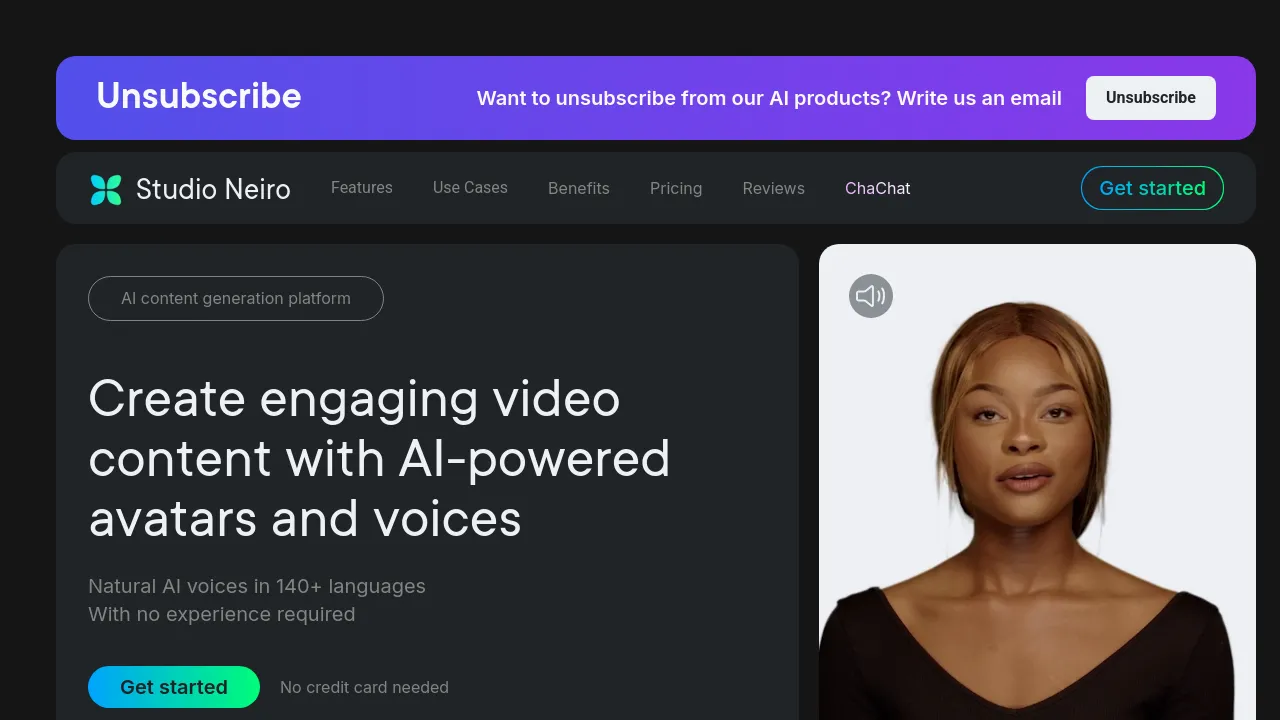Toggle the avatar video sound speaker icon
Screen dimensions: 1280x720
[x=871, y=296]
